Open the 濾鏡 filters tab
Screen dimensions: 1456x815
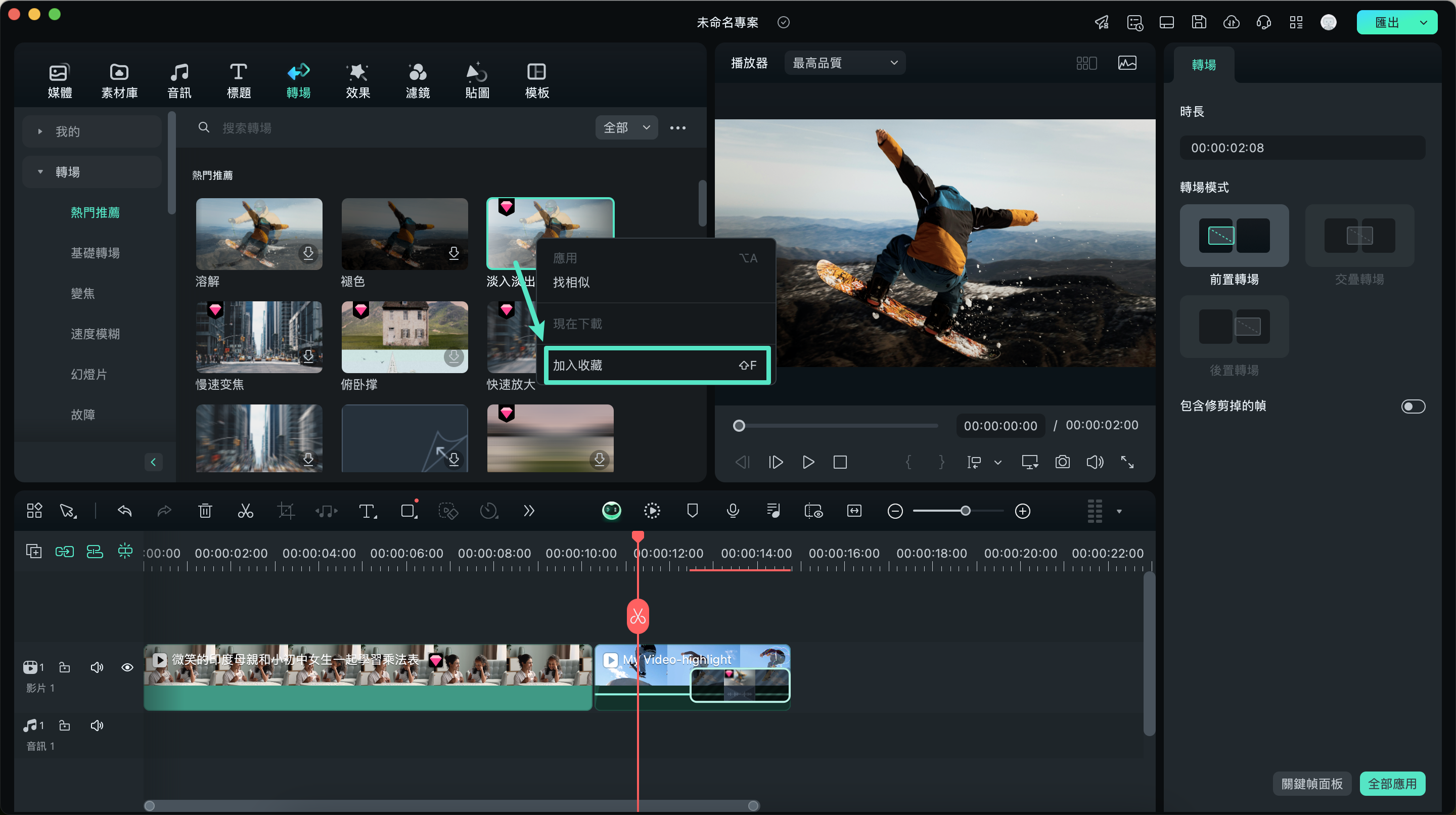[418, 81]
